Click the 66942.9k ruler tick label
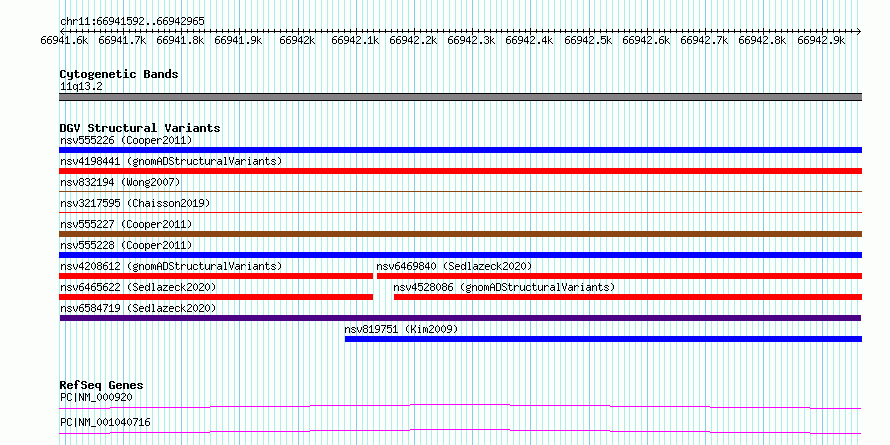The height and width of the screenshot is (445, 890). (x=821, y=40)
